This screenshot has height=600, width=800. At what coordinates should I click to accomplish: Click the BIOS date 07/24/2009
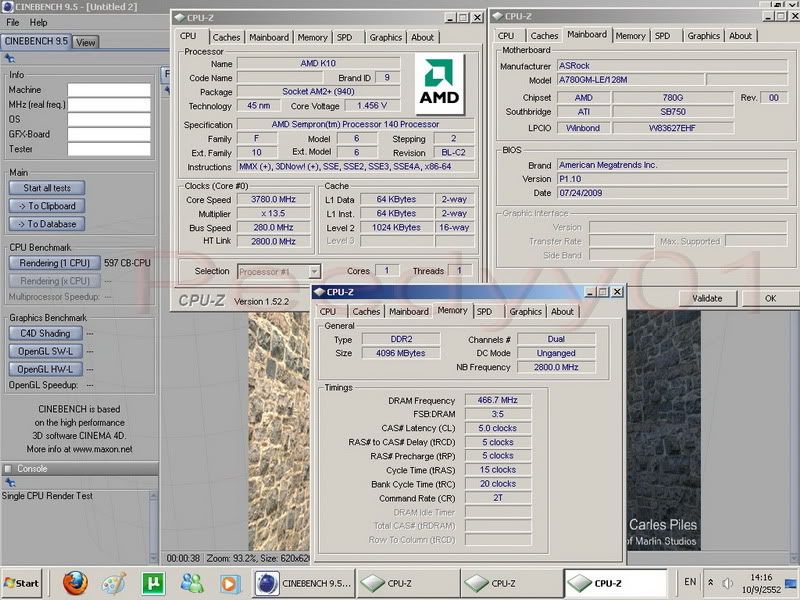click(671, 193)
